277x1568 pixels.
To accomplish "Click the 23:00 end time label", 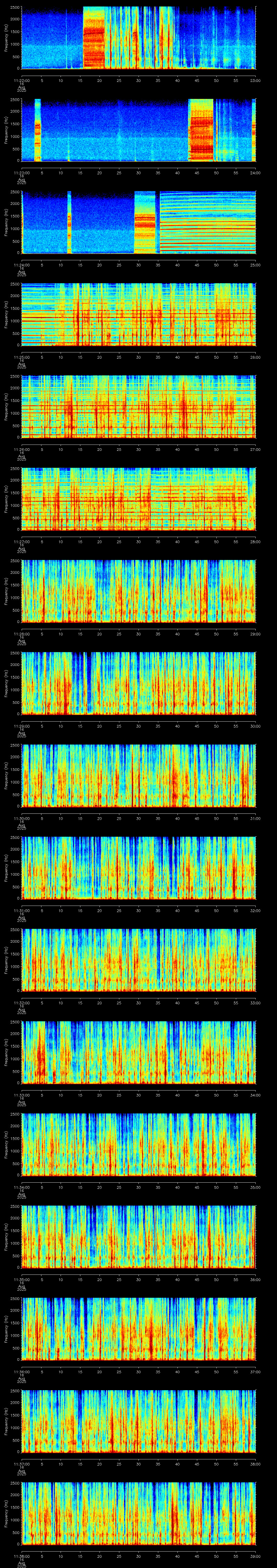I will tap(255, 80).
